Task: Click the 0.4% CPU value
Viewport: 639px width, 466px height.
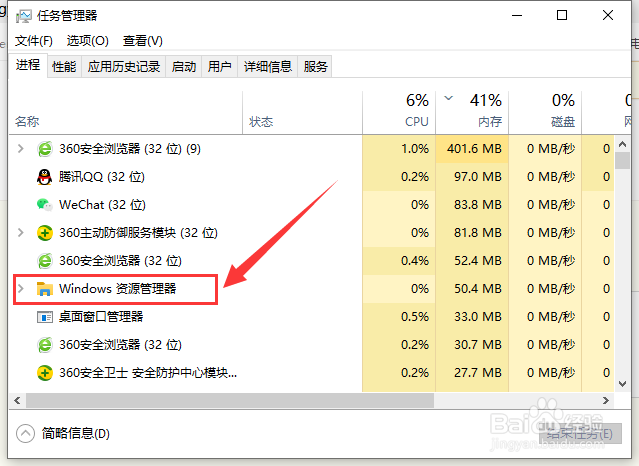Action: point(415,261)
